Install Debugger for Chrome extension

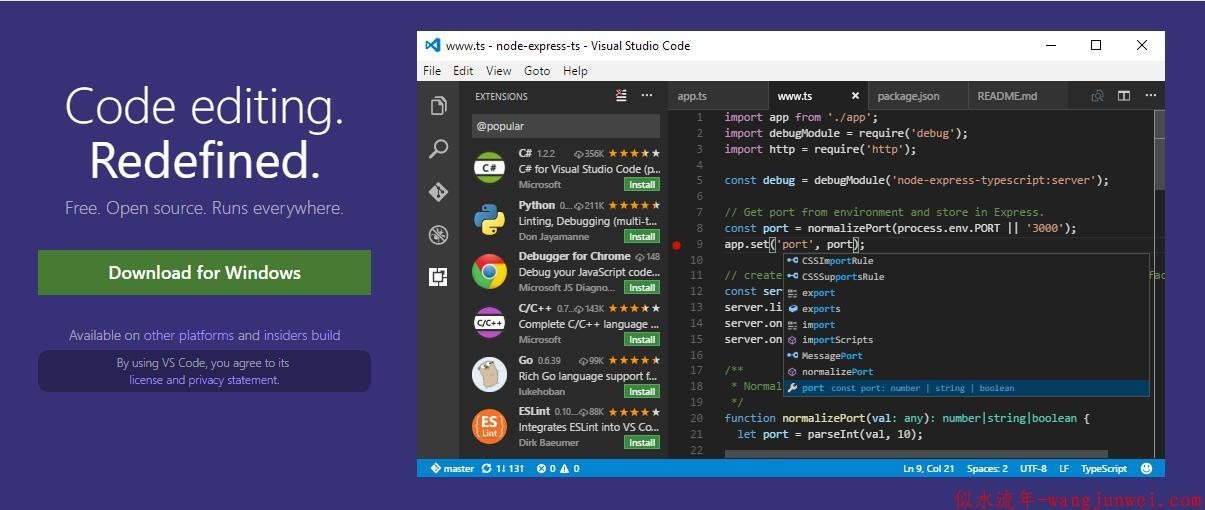[642, 288]
